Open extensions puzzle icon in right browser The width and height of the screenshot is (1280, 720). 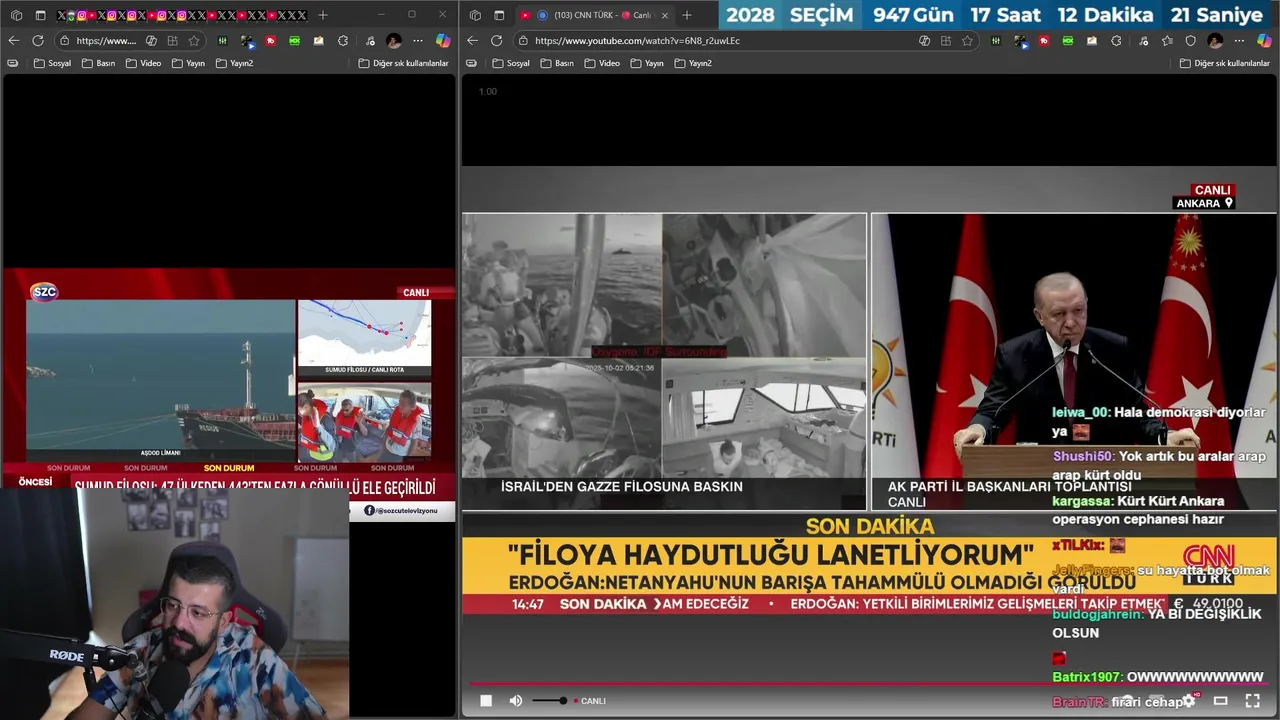coord(1116,41)
